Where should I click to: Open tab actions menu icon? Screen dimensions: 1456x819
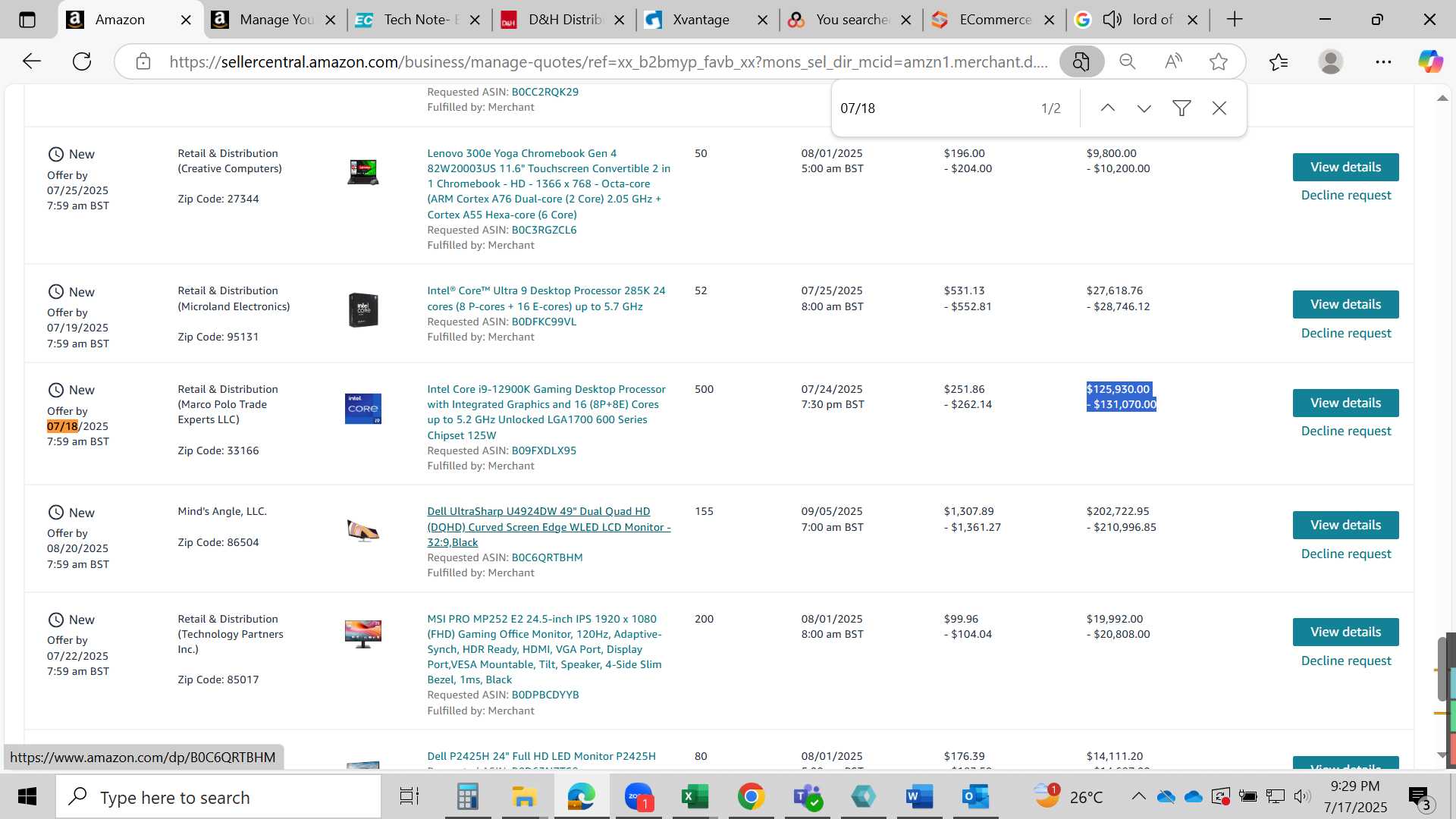click(x=27, y=20)
